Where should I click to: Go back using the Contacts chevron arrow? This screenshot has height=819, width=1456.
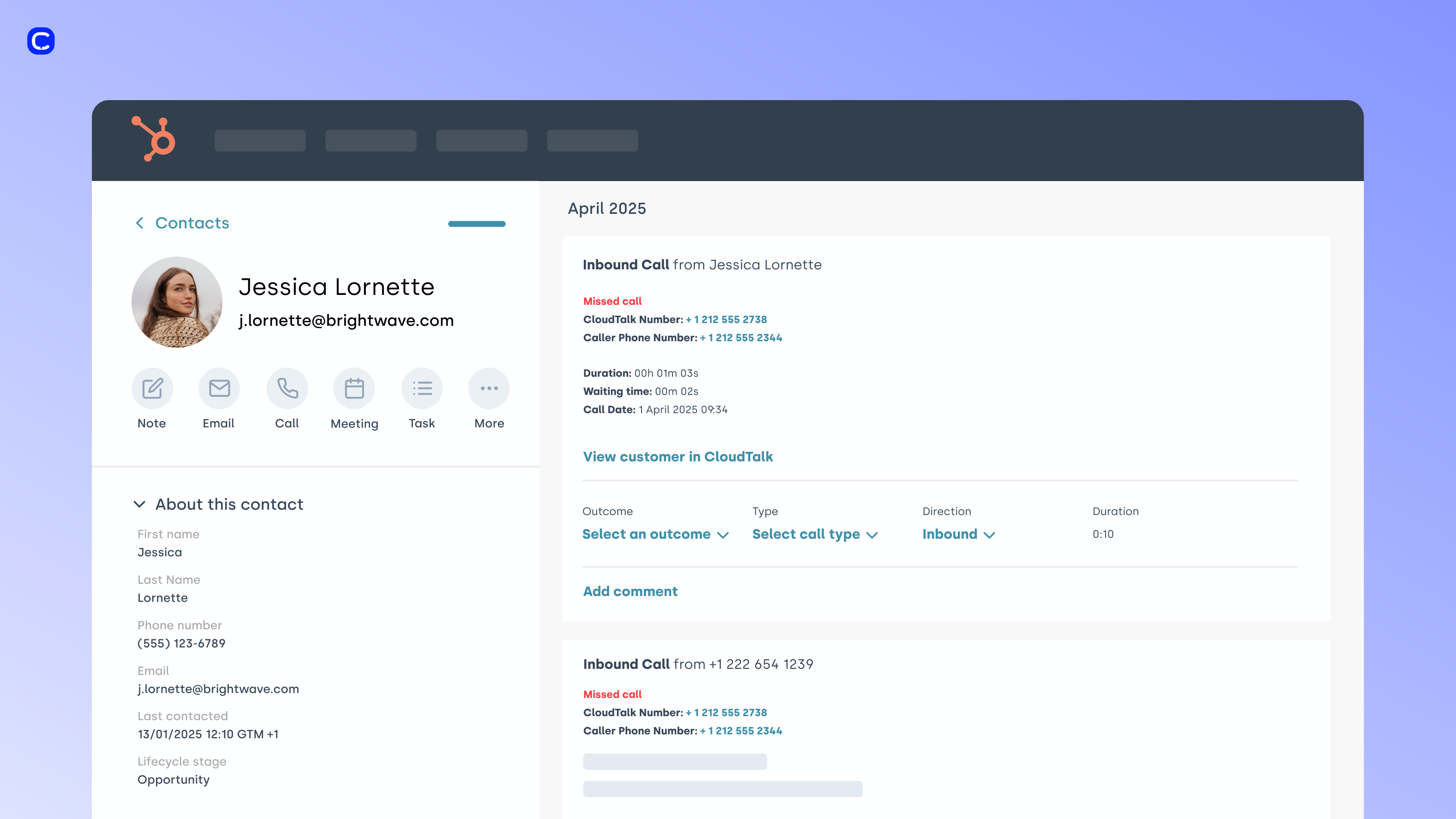click(140, 223)
